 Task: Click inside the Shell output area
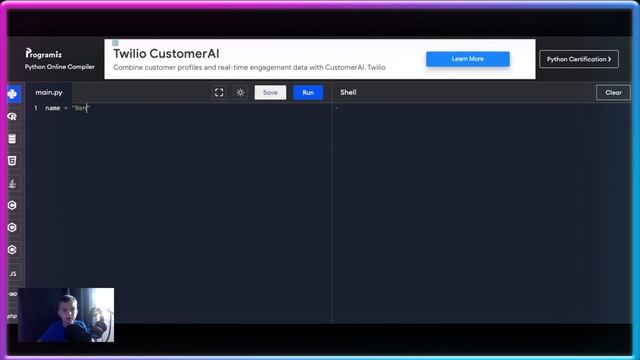(482, 212)
